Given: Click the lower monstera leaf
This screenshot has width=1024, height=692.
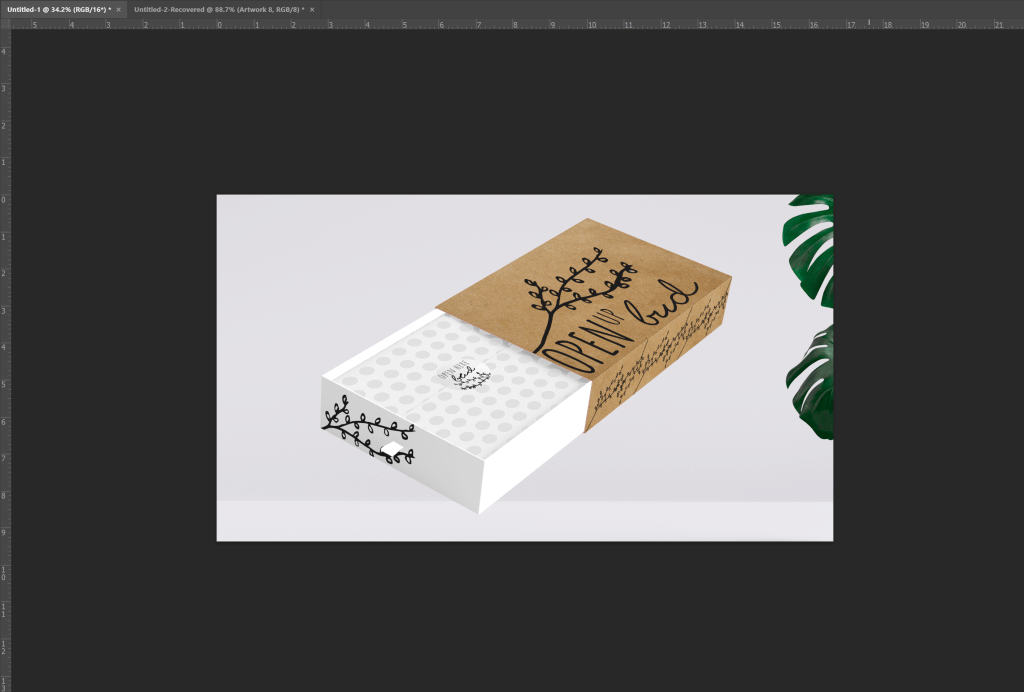Looking at the screenshot, I should (812, 382).
